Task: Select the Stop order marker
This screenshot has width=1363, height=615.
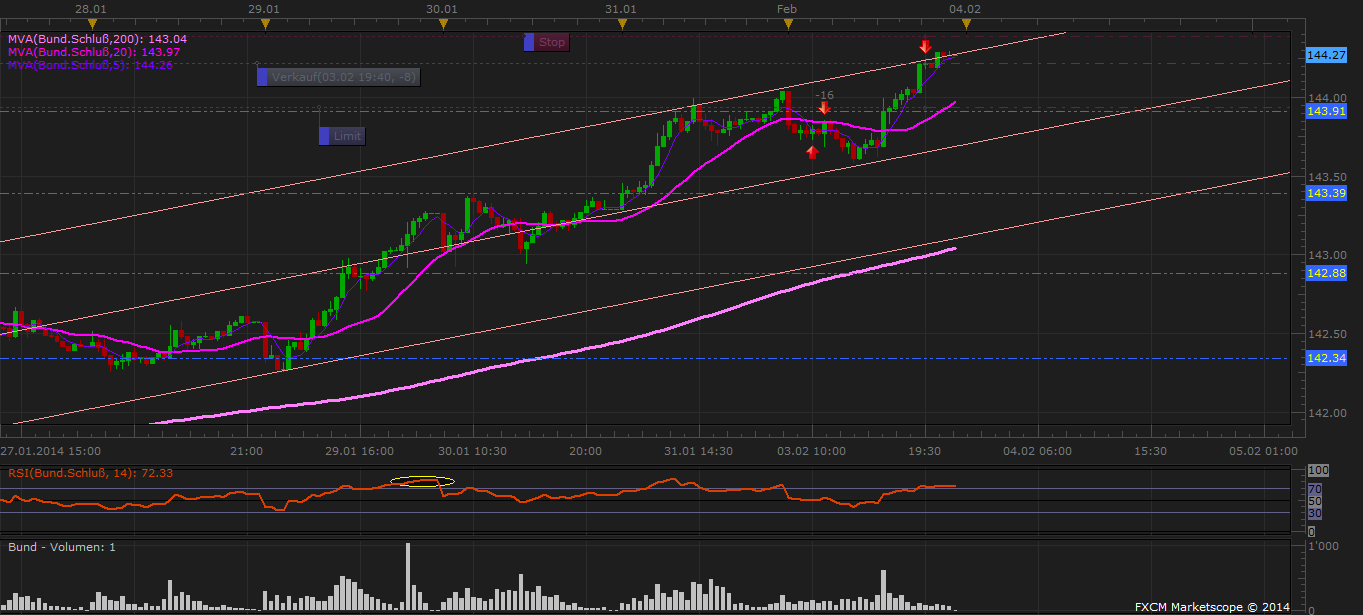Action: tap(546, 42)
